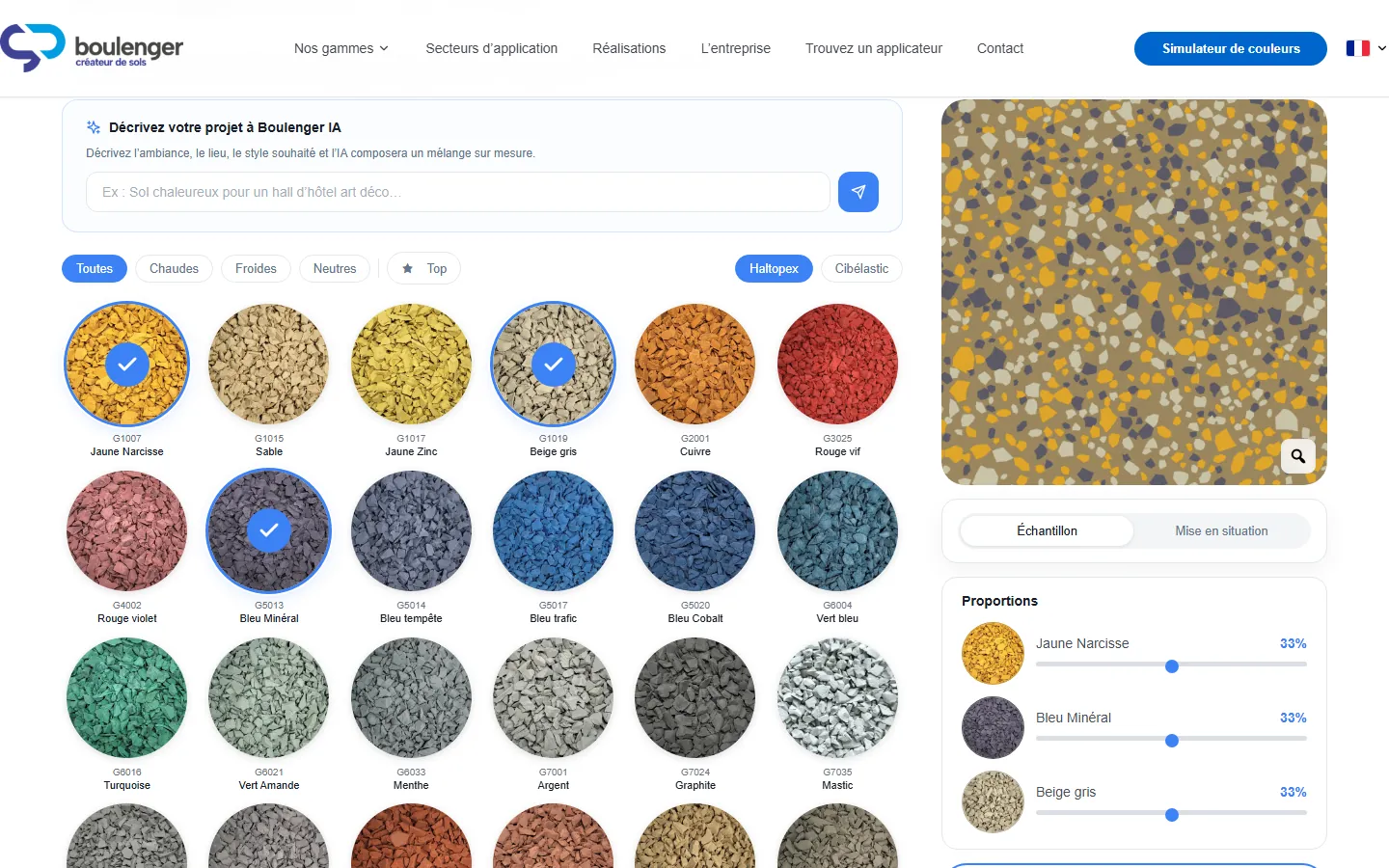Image resolution: width=1389 pixels, height=868 pixels.
Task: Add Turquoise G6016 to the mix
Action: 127,698
